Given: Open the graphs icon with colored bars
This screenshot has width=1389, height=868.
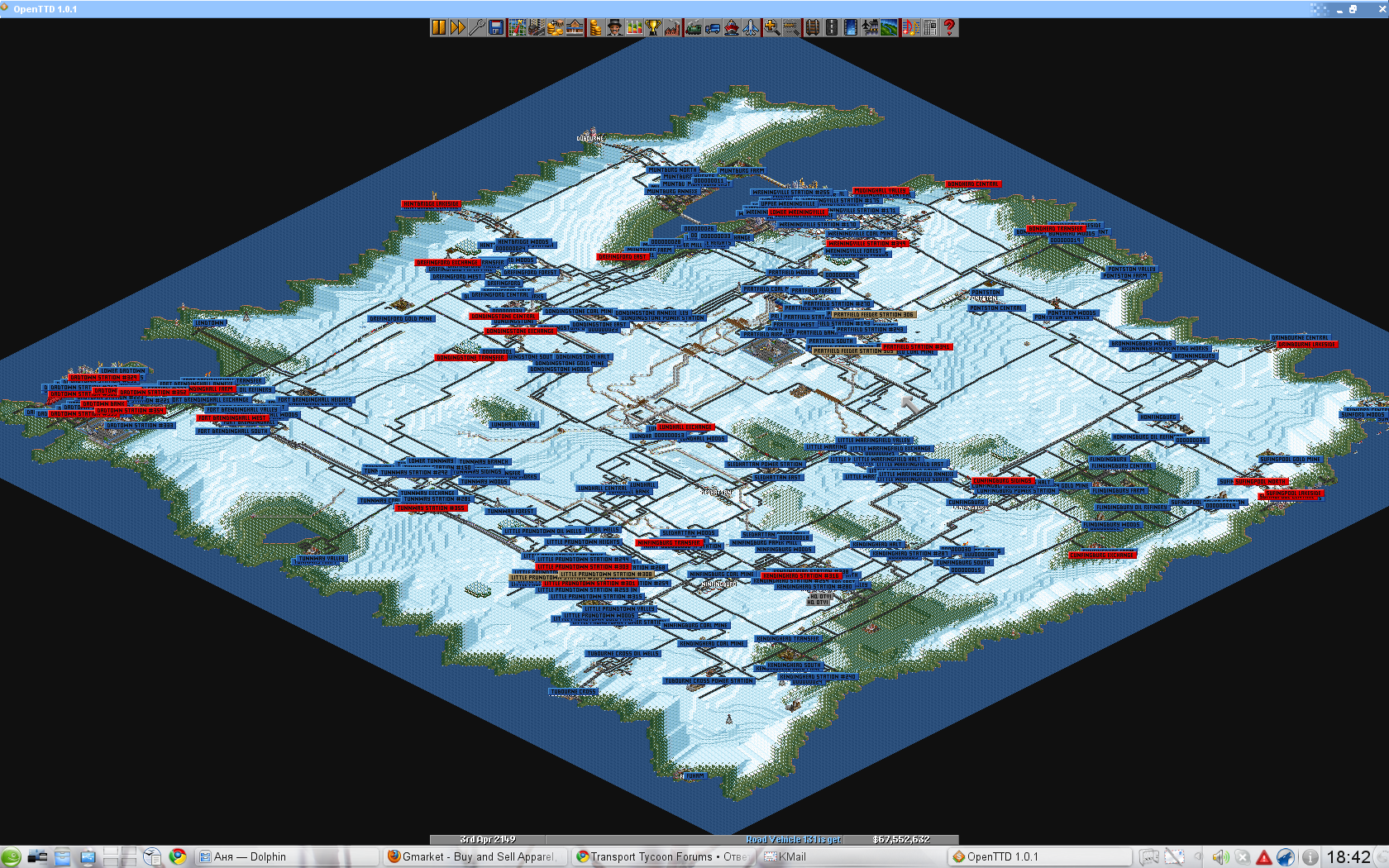Looking at the screenshot, I should 633,27.
